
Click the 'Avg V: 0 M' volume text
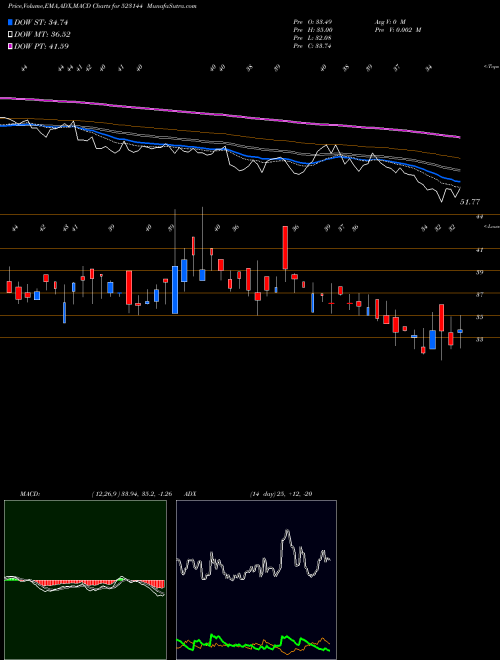[x=389, y=21]
